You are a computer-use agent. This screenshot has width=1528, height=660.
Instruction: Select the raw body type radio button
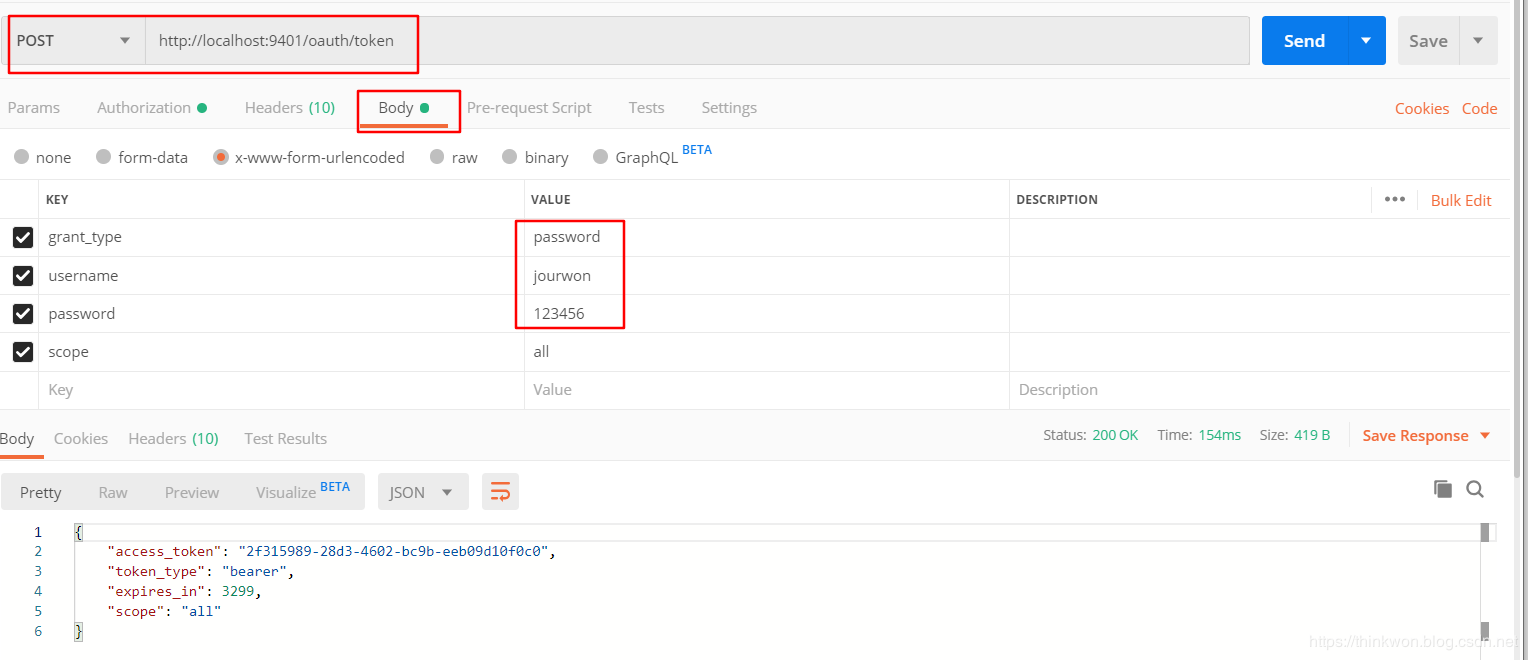(x=437, y=157)
